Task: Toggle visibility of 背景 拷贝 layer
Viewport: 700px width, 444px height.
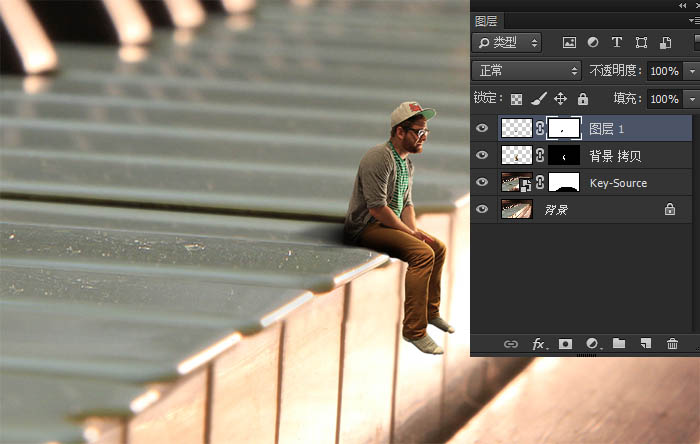Action: point(483,155)
